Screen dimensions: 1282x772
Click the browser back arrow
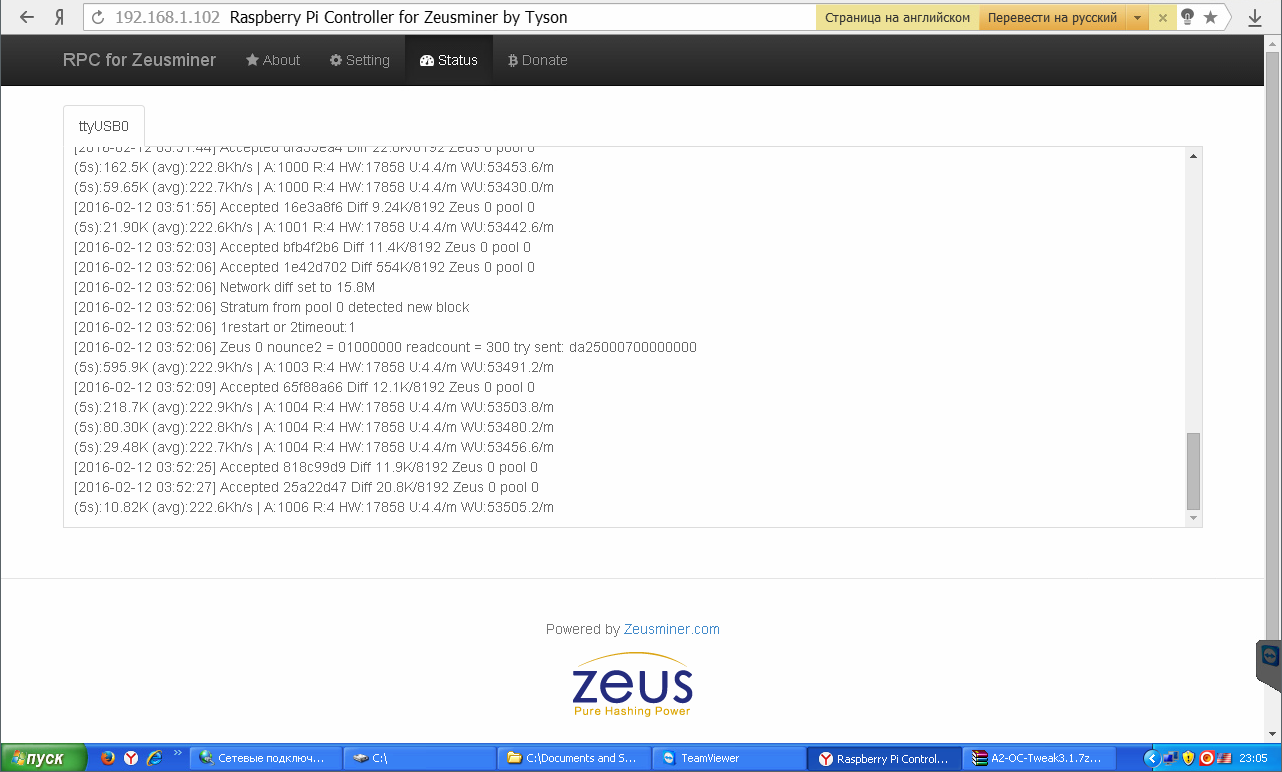tap(27, 17)
